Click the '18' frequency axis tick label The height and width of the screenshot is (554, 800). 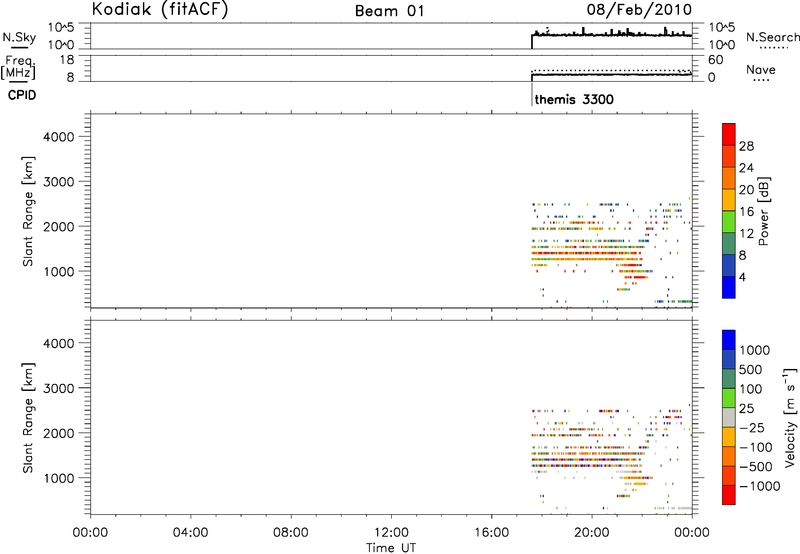67,60
